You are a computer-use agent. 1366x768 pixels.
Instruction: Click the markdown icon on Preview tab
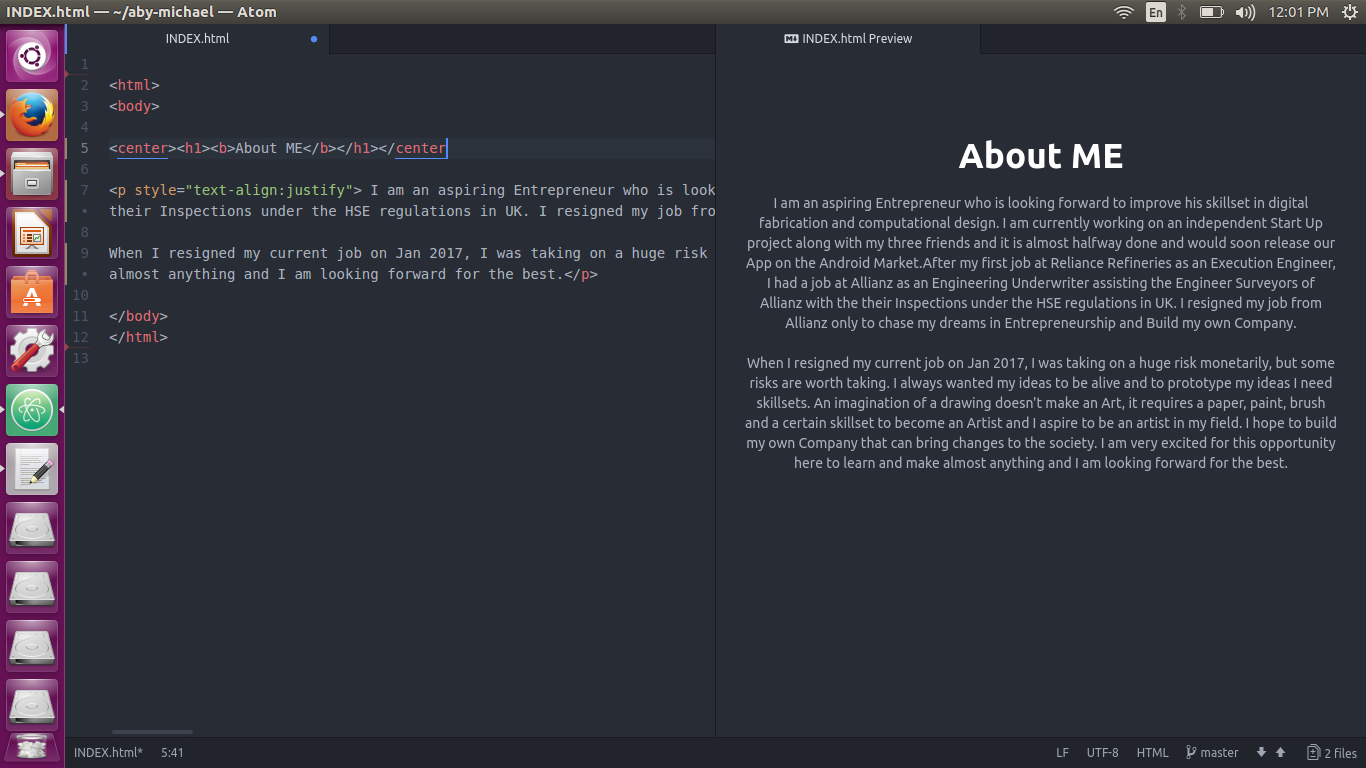click(x=791, y=39)
